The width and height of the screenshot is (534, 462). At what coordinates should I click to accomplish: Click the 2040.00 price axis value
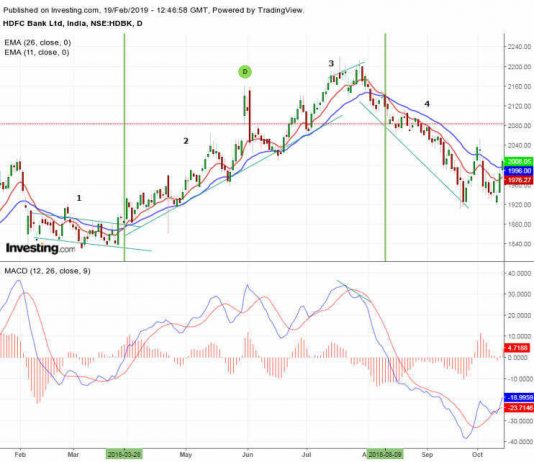519,145
